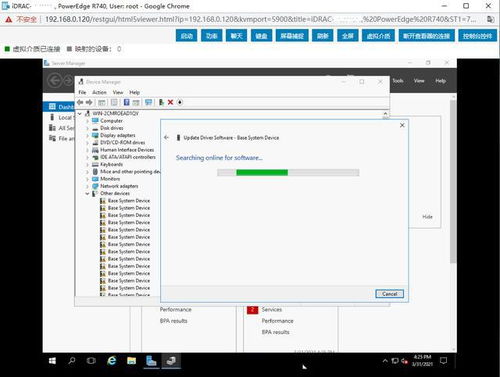Viewport: 500px width, 377px height.
Task: Select the Dashboard item in Server Manager
Action: coord(59,107)
